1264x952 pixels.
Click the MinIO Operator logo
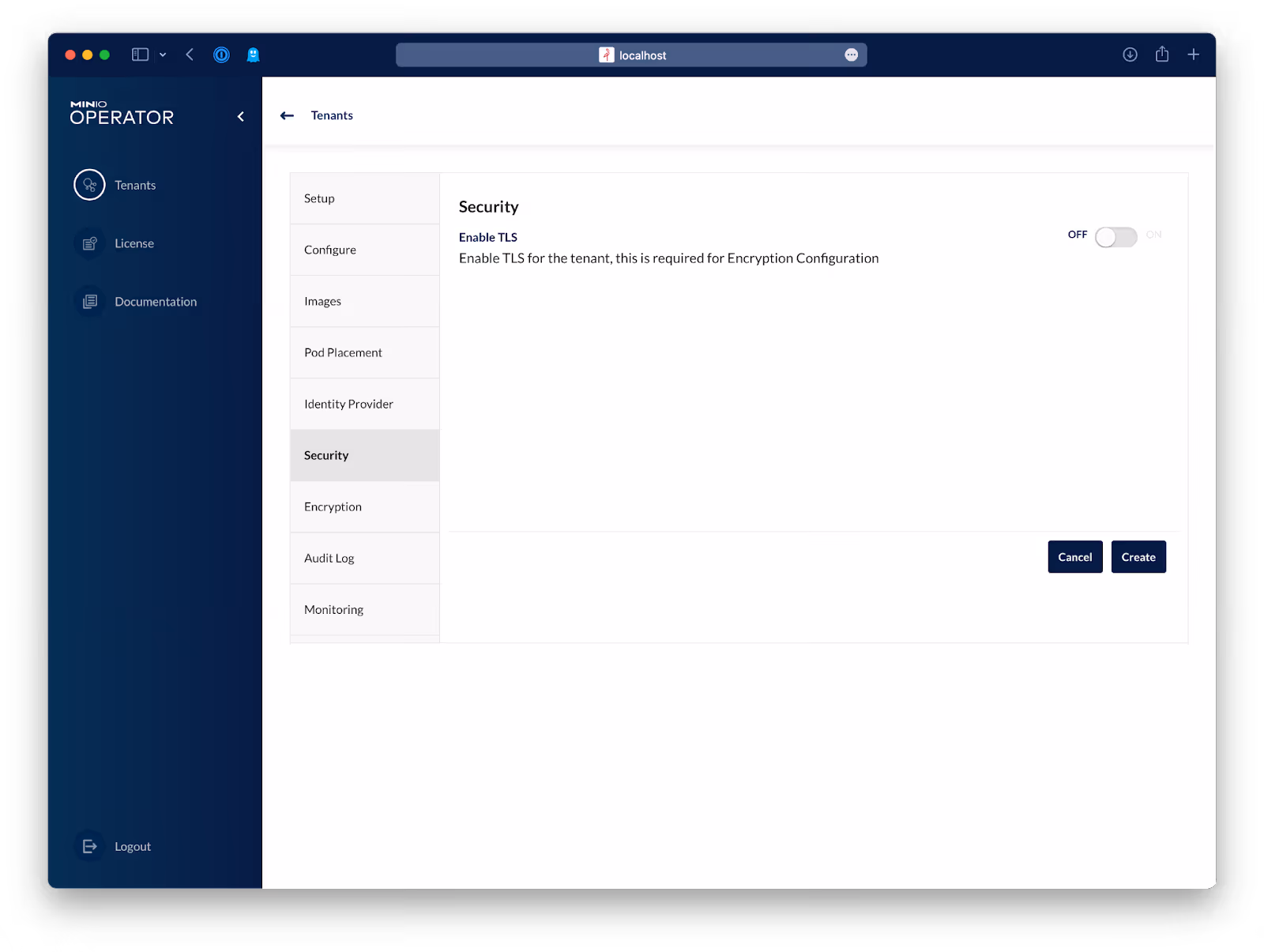[x=122, y=113]
